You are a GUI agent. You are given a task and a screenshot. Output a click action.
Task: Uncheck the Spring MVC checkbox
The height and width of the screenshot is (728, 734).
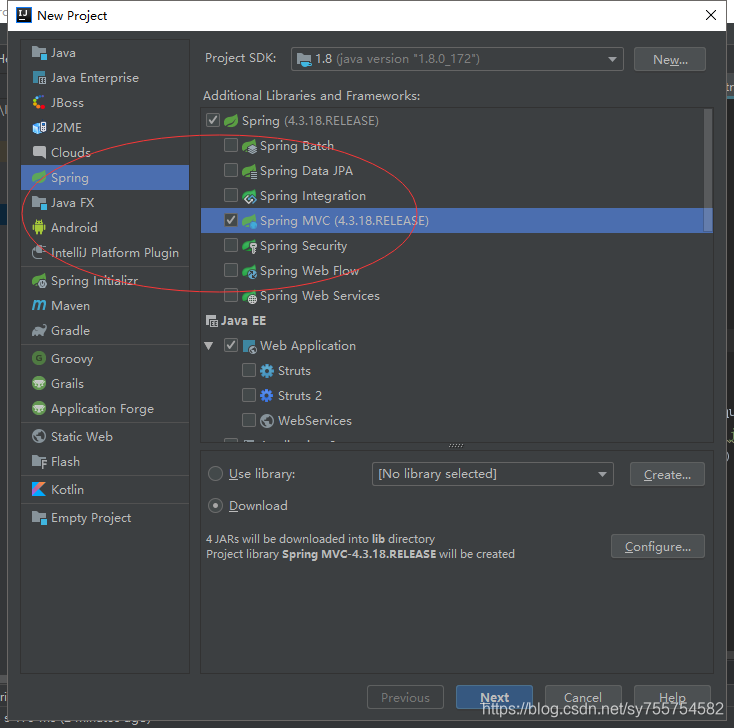[x=231, y=220]
